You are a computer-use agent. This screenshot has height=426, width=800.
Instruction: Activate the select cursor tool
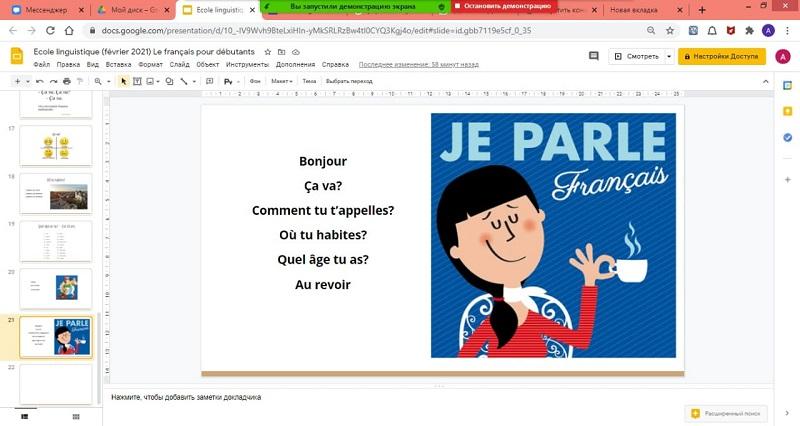[x=124, y=81]
